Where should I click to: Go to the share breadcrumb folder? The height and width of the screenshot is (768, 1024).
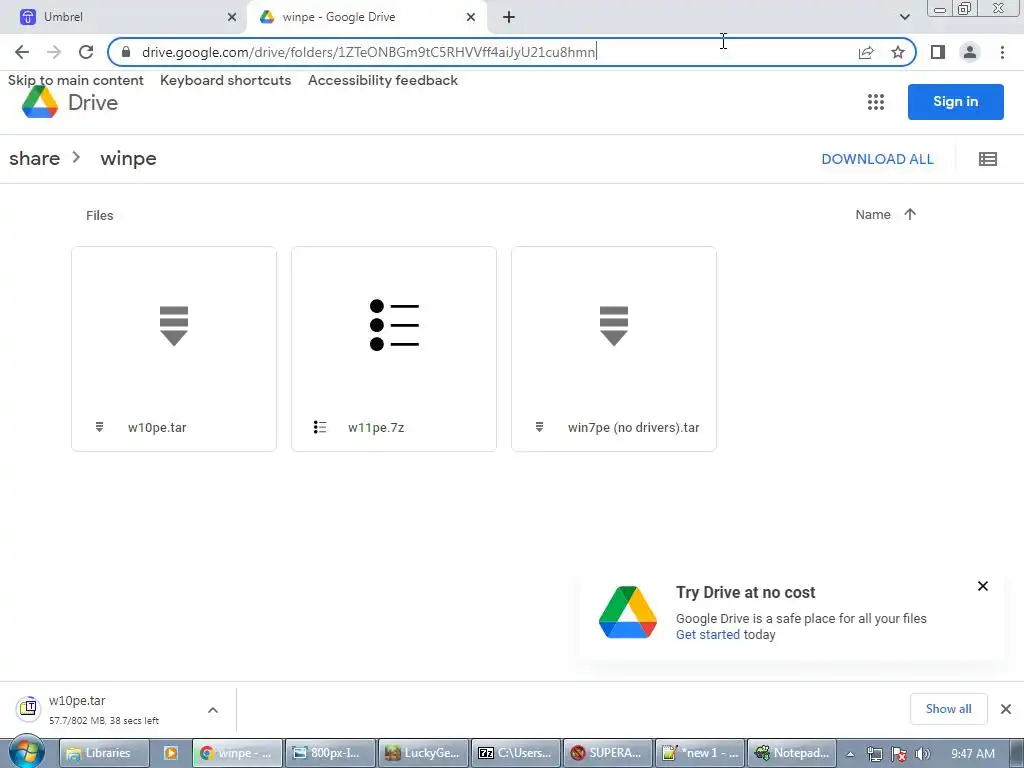click(35, 159)
